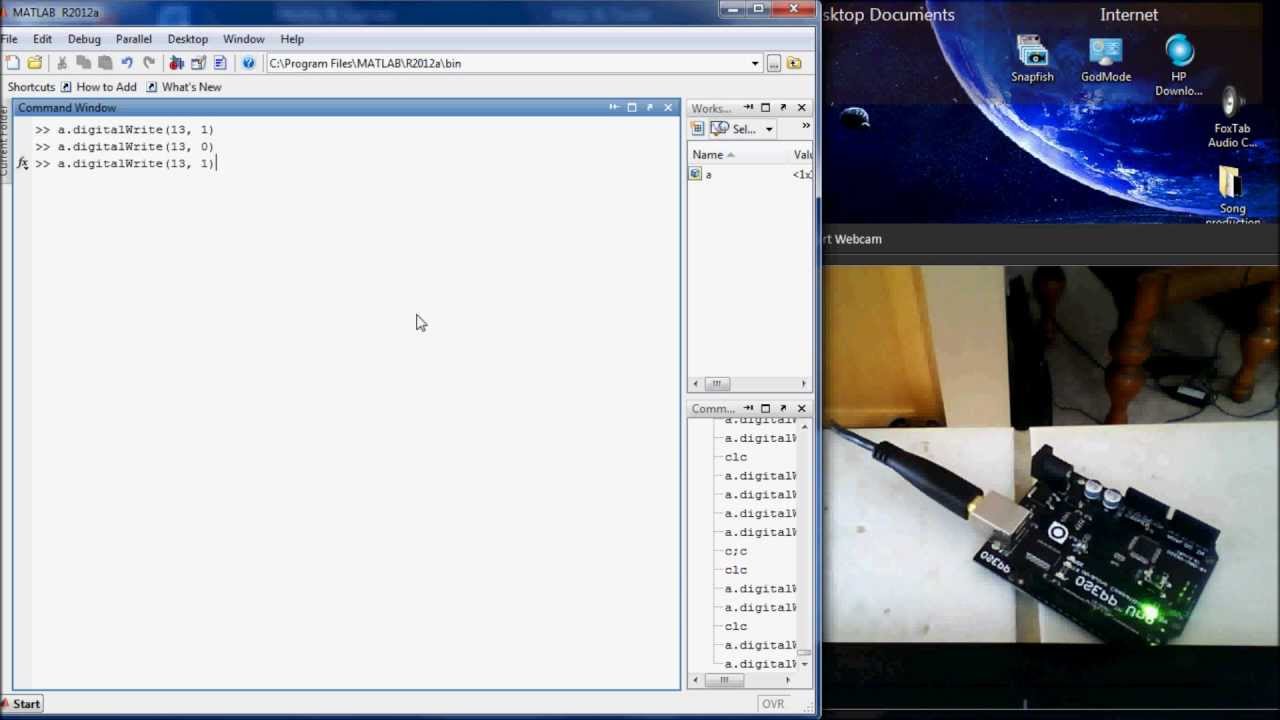Viewport: 1280px width, 720px height.
Task: Click the Shortcuts label in shortcuts bar
Action: coord(31,87)
